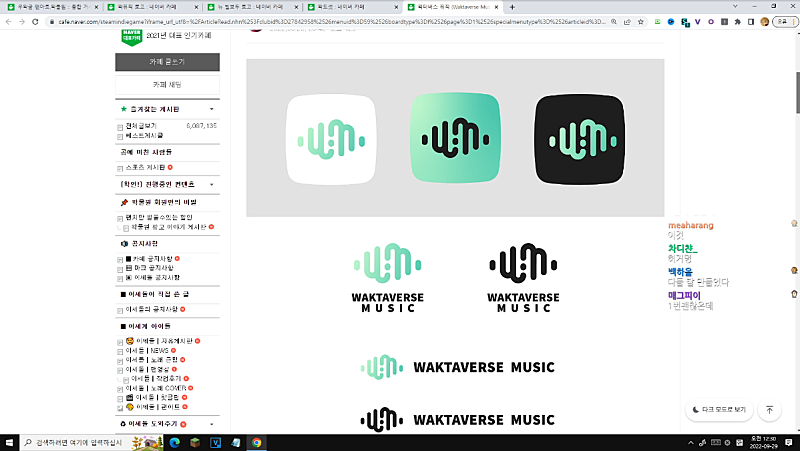Open the Windows notification center icon
The height and width of the screenshot is (451, 800).
point(789,442)
